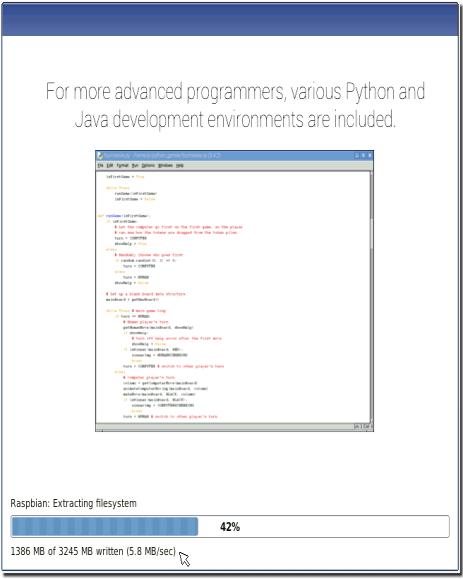The height and width of the screenshot is (579, 463).
Task: Open the File menu in the IDLE screenshot
Action: click(100, 165)
